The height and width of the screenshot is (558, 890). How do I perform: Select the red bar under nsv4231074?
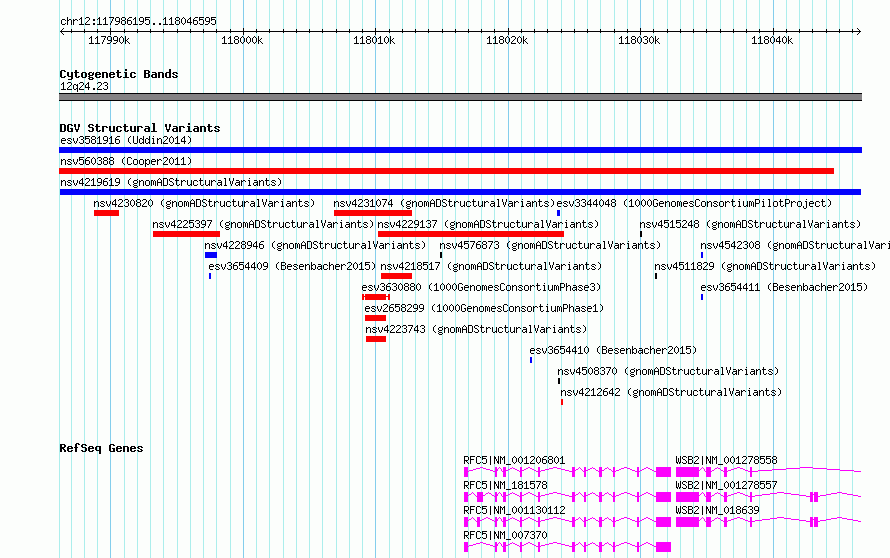click(373, 213)
